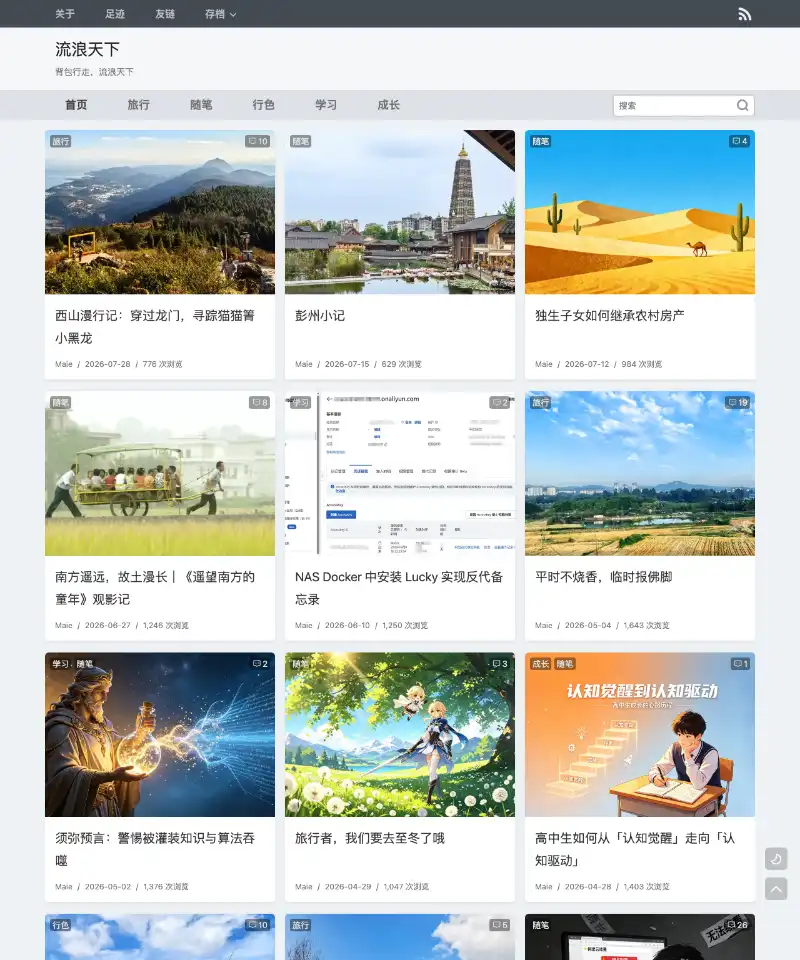This screenshot has width=800, height=960.
Task: Click 随笔 tag on 高中生 card
Action: pyautogui.click(x=565, y=664)
